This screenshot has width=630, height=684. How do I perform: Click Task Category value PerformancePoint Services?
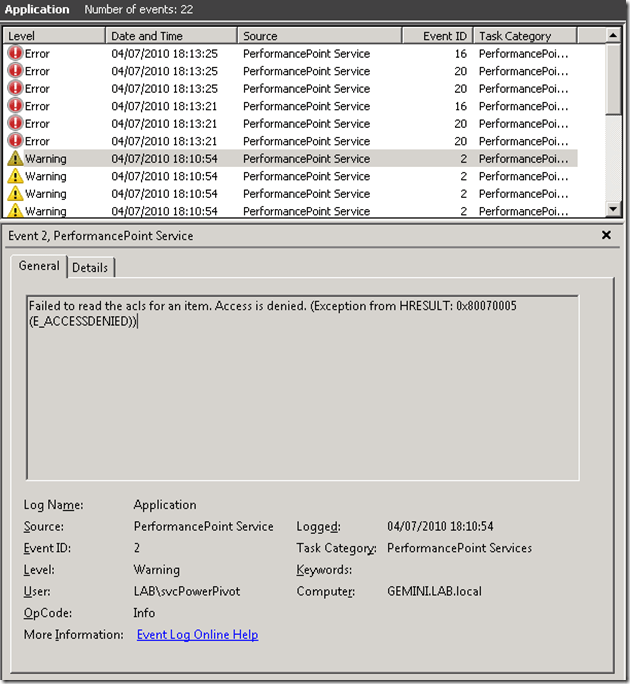(459, 548)
